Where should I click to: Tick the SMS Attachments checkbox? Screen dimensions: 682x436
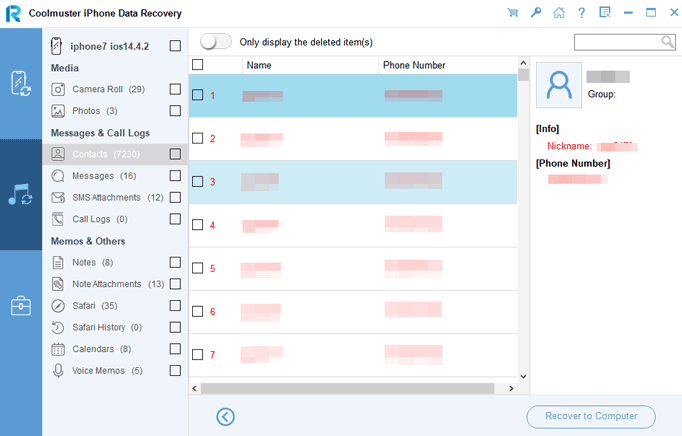click(x=175, y=197)
